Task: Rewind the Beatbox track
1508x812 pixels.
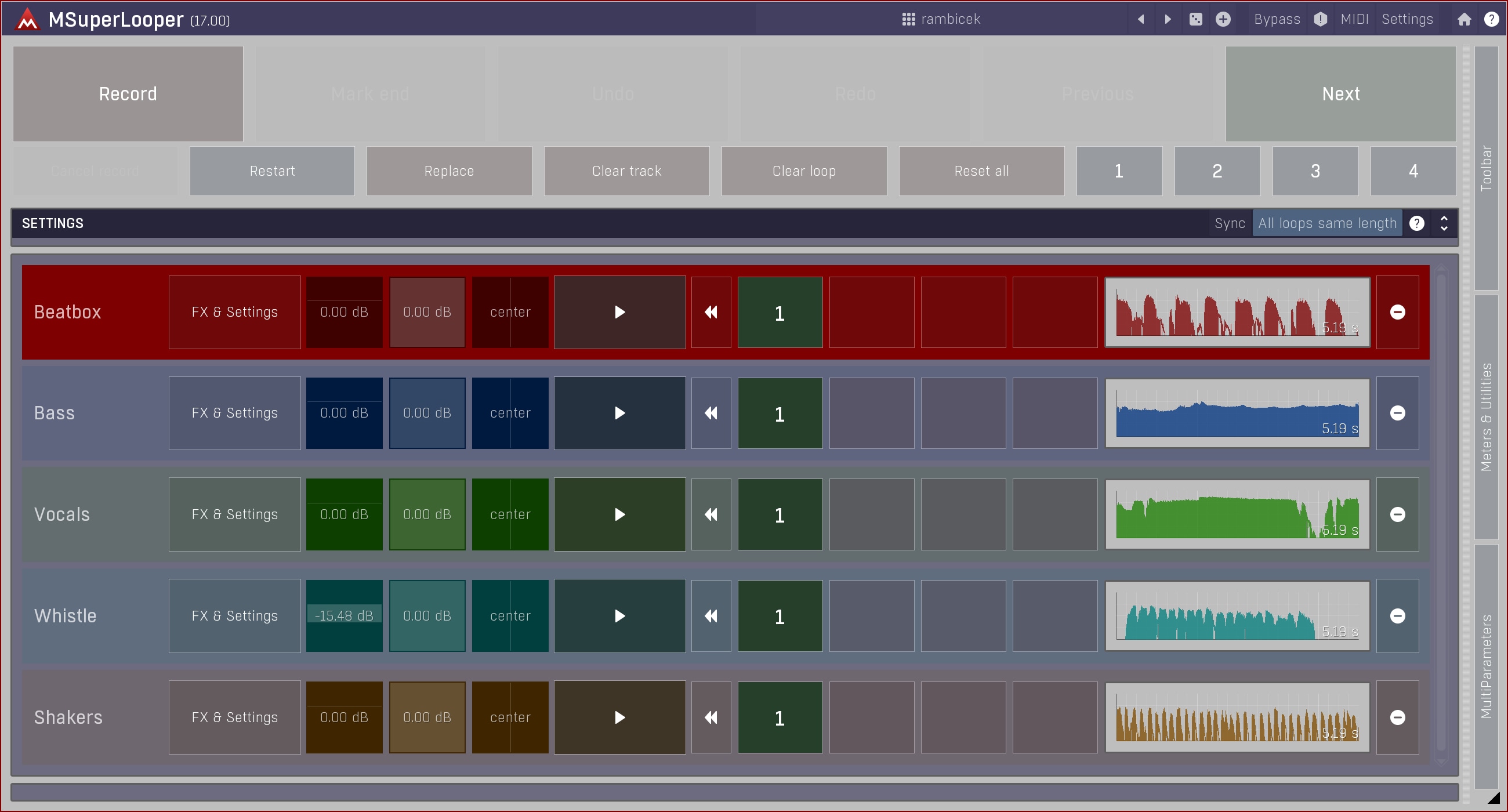Action: [x=710, y=312]
